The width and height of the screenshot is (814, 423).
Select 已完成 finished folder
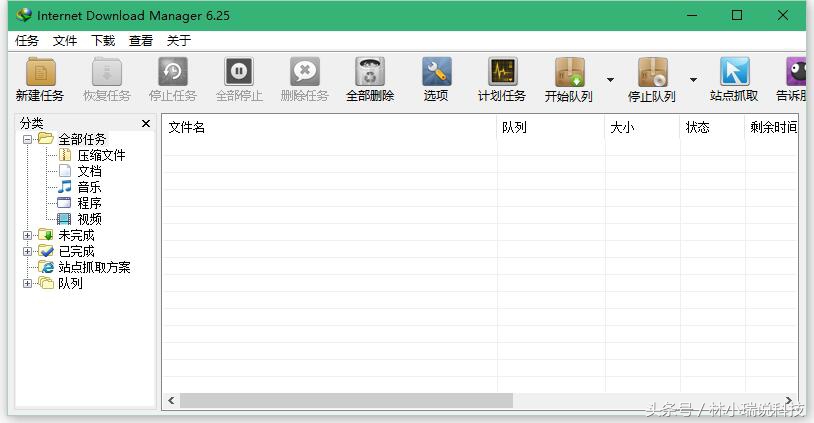(76, 251)
